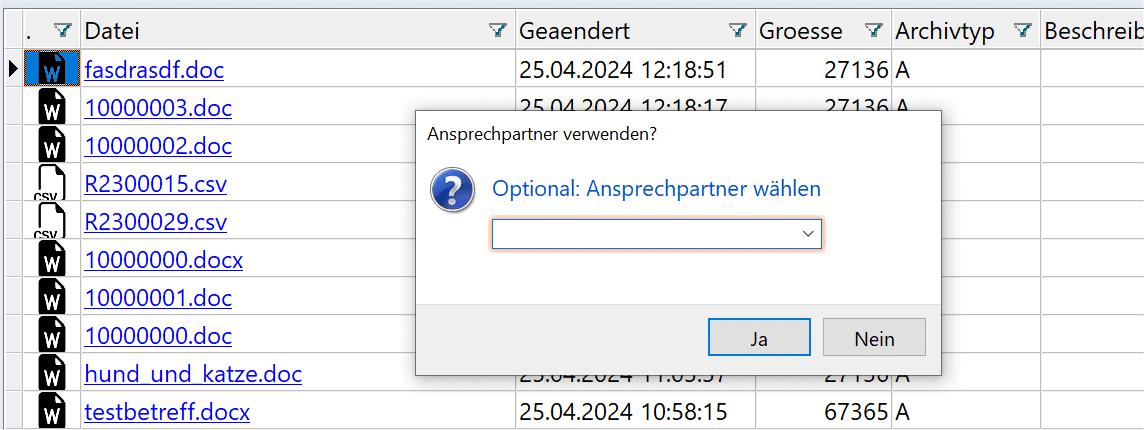Viewport: 1144px width, 430px height.
Task: Open the fasdrasdf.doc link
Action: (154, 70)
